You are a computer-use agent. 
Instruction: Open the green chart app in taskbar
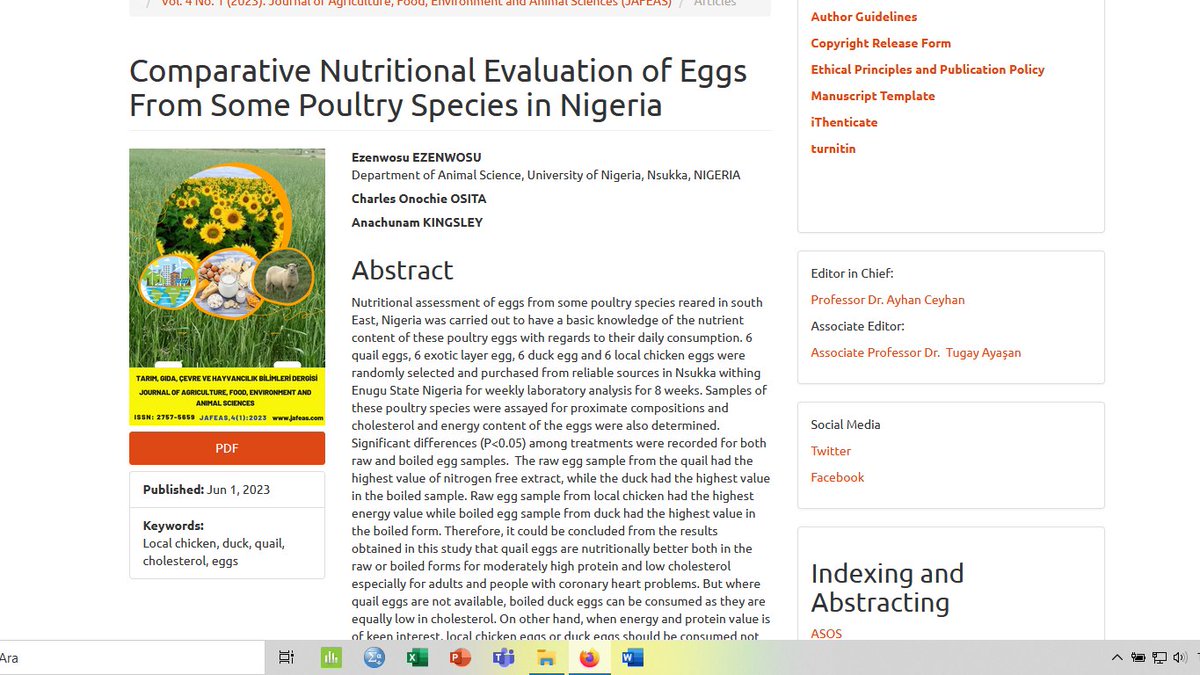(x=331, y=657)
